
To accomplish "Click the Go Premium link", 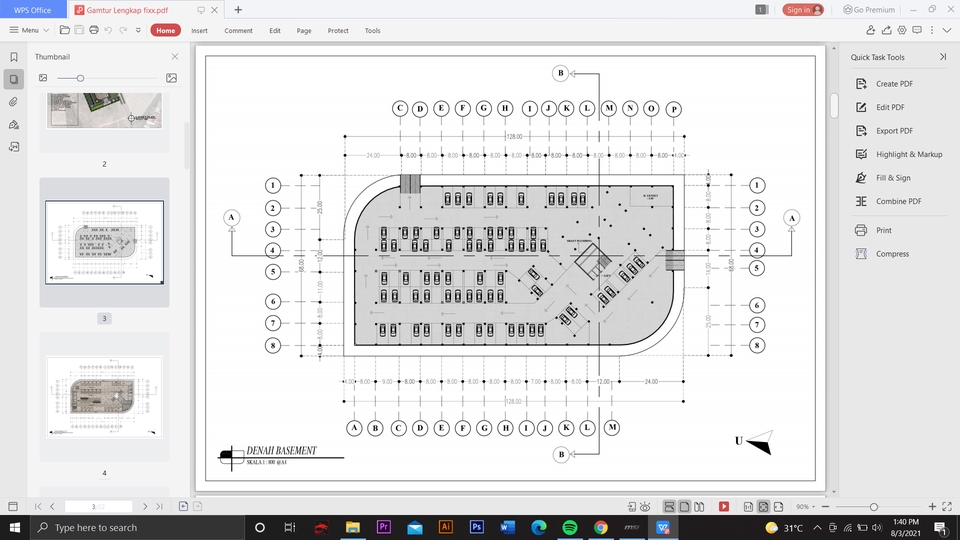I will (x=869, y=10).
